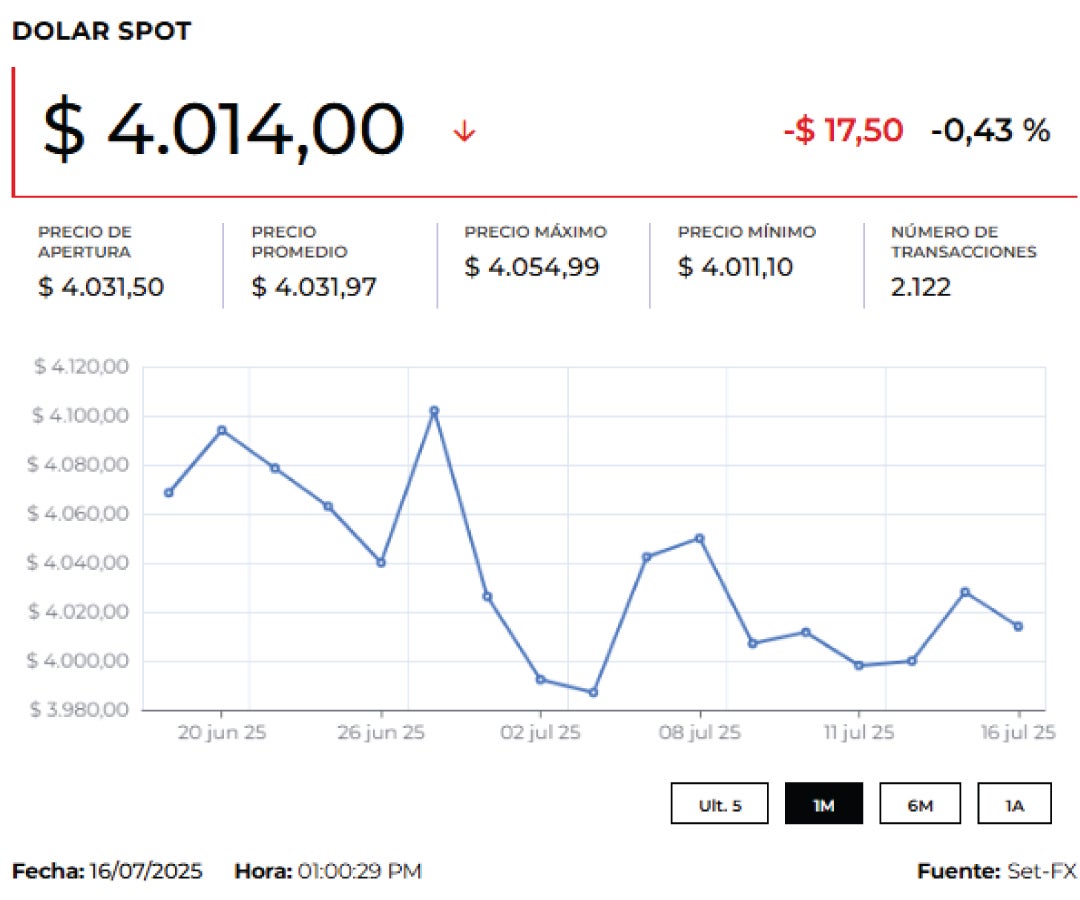The image size is (1080, 900).
Task: Click the first leftmost data point on chart
Action: [169, 492]
